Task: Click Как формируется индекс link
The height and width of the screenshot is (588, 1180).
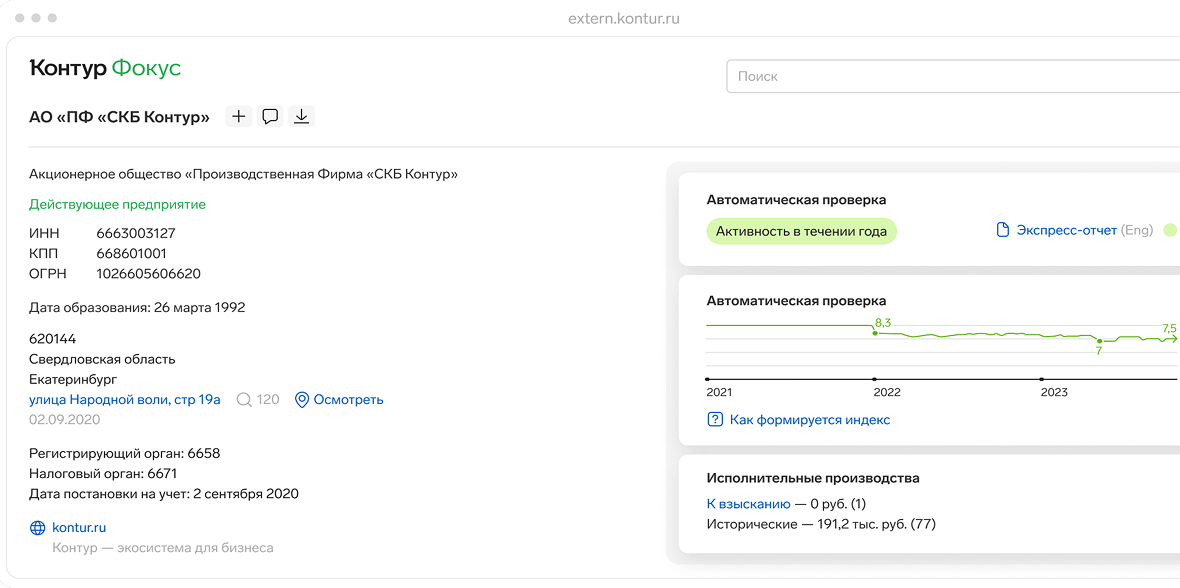Action: [809, 420]
